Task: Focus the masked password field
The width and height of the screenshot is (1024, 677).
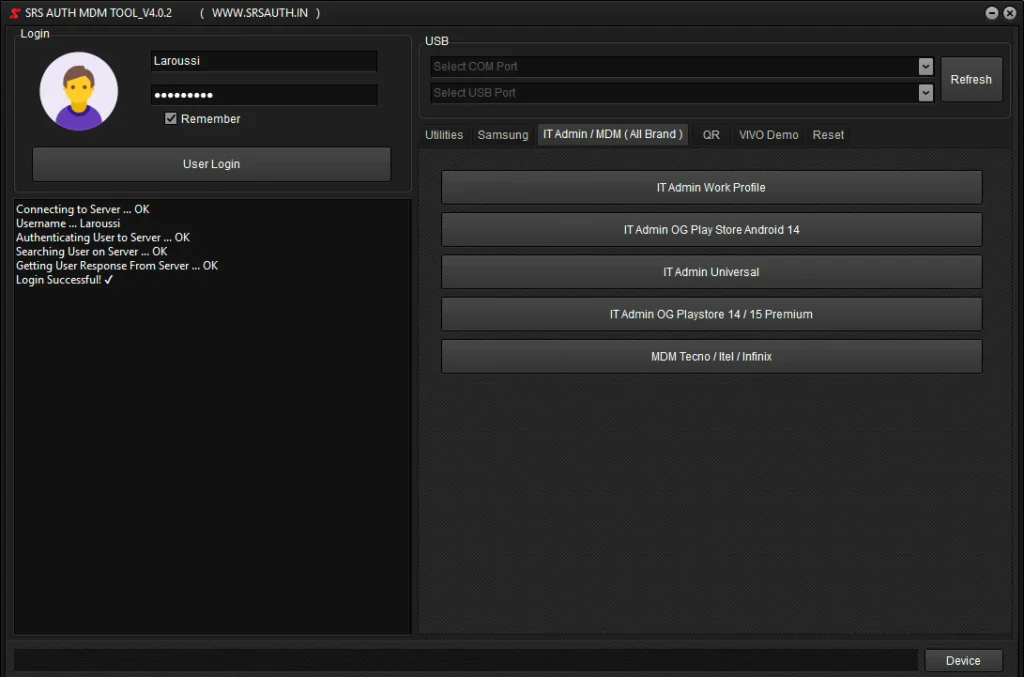Action: click(x=264, y=95)
